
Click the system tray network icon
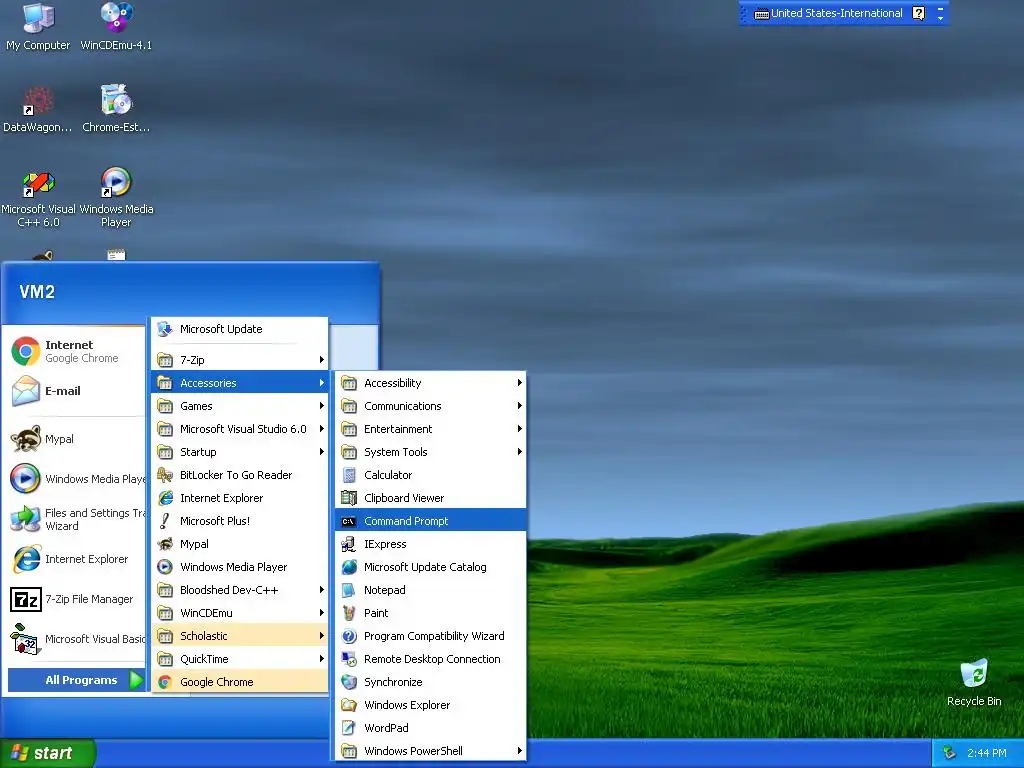(950, 753)
